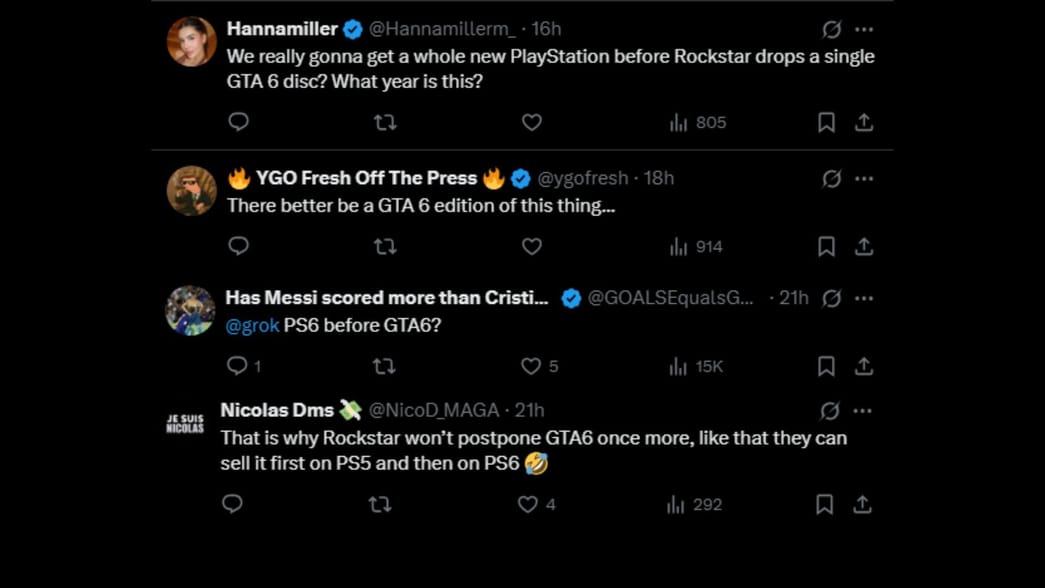Reply to the YGO Fresh GTA 6 tweet

[237, 246]
